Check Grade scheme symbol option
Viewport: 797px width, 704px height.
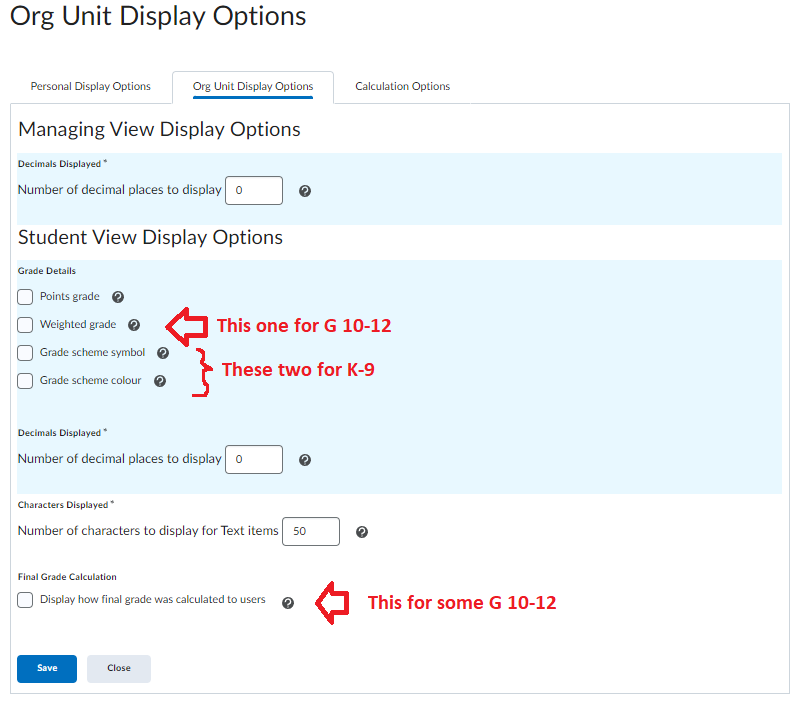tap(25, 353)
